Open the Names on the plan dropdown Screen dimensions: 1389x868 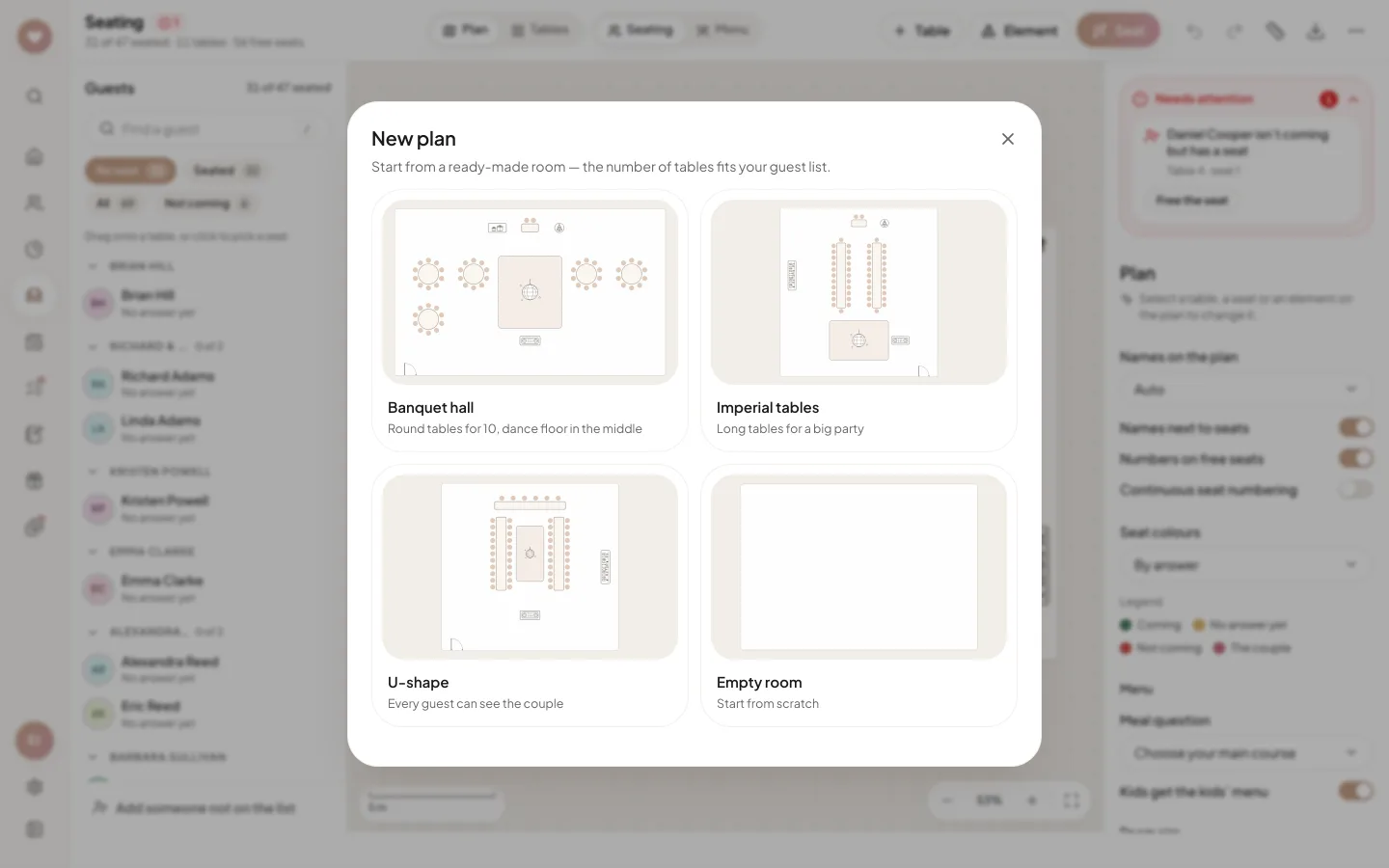[x=1246, y=390]
